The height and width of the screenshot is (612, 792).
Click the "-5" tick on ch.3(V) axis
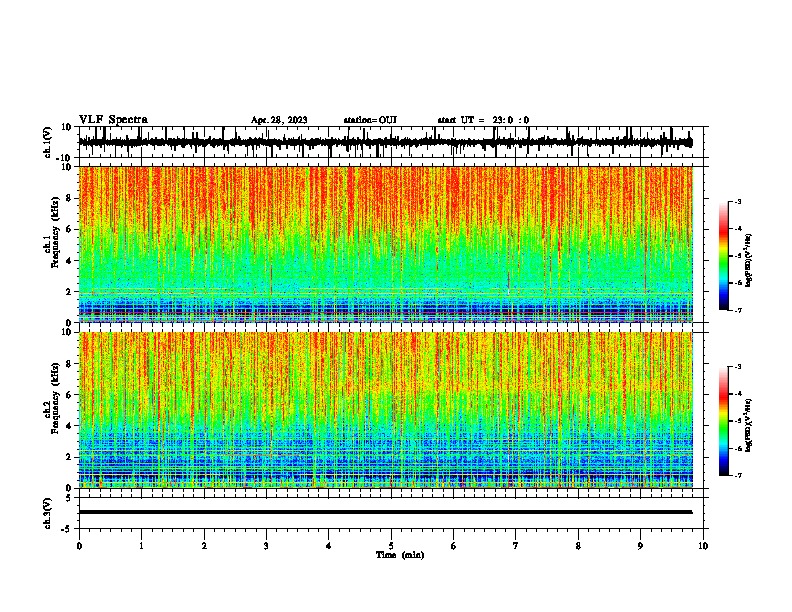68,529
